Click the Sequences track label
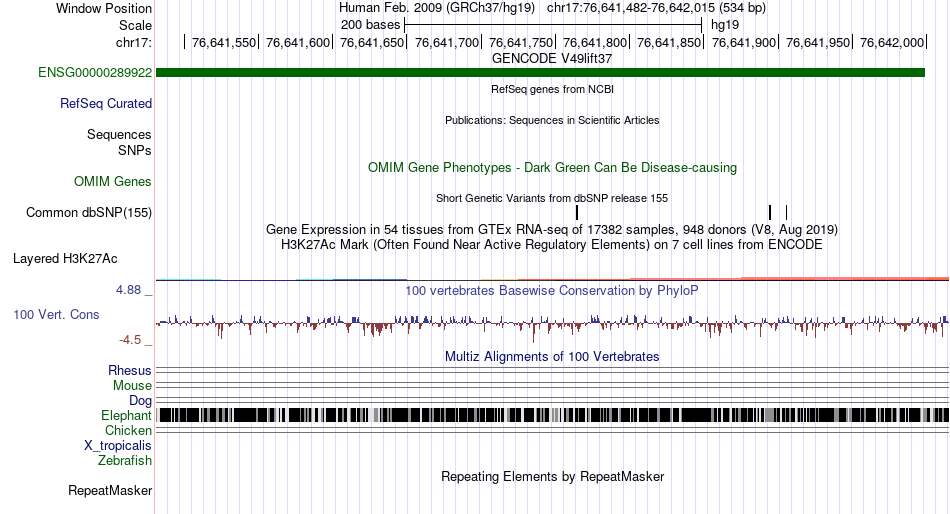950x514 pixels. 119,135
